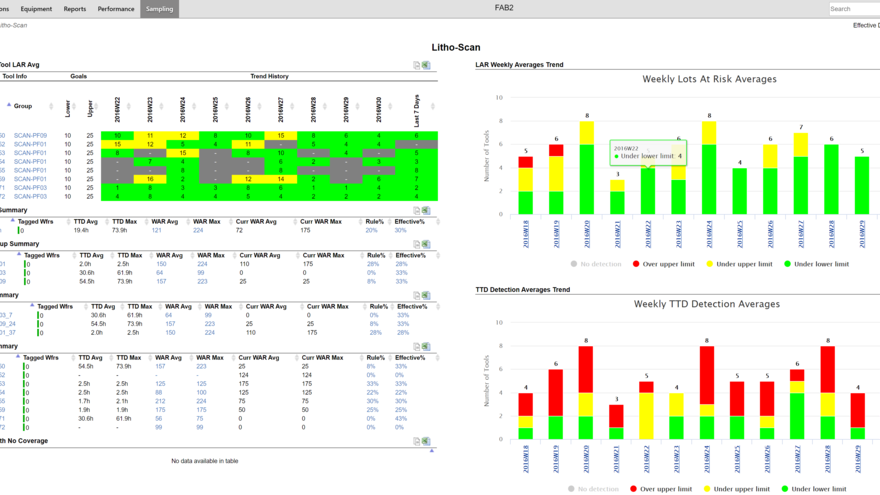Select the Sampling tab
This screenshot has height=495, width=880.
pyautogui.click(x=159, y=9)
